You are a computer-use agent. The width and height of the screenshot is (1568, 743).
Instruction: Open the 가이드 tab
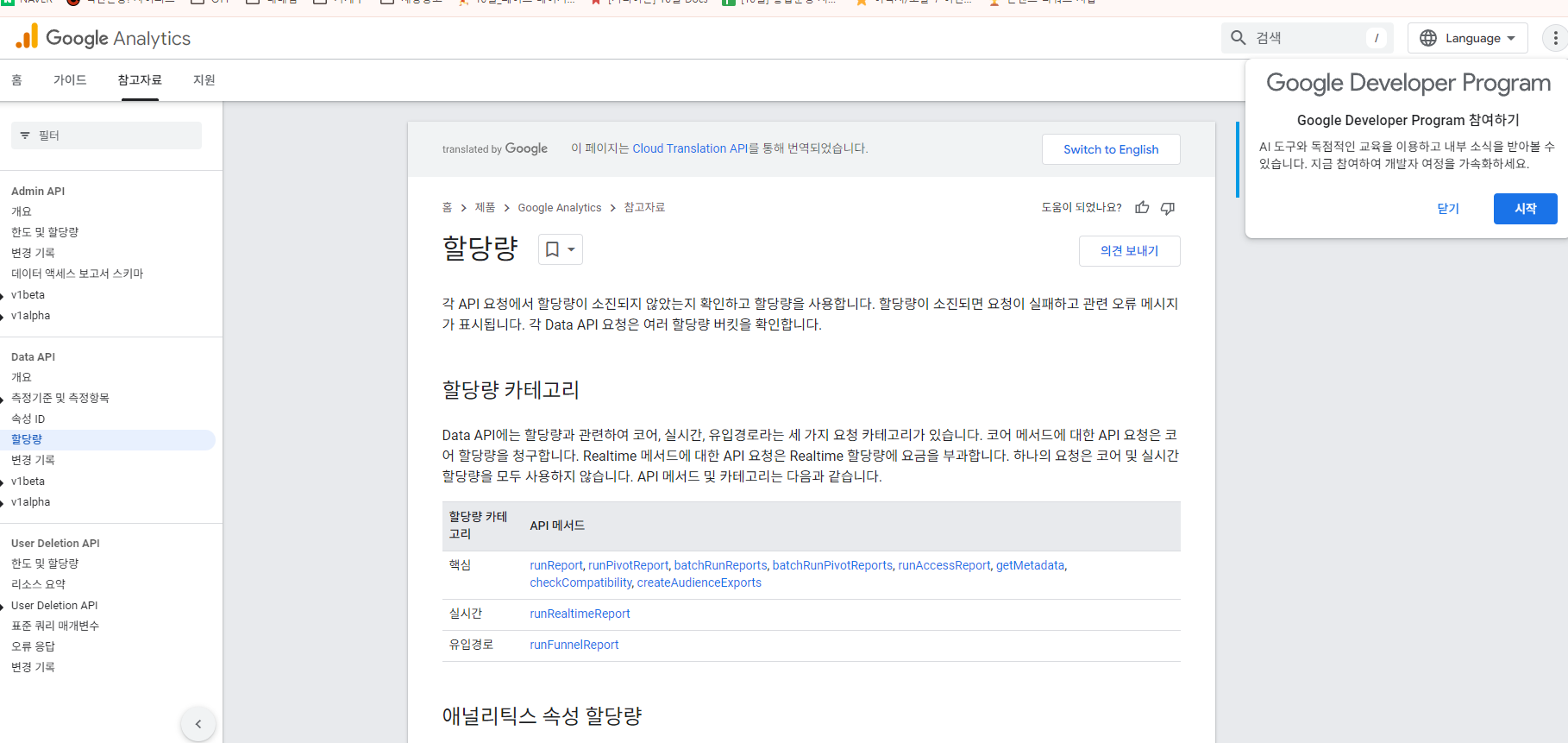click(70, 79)
